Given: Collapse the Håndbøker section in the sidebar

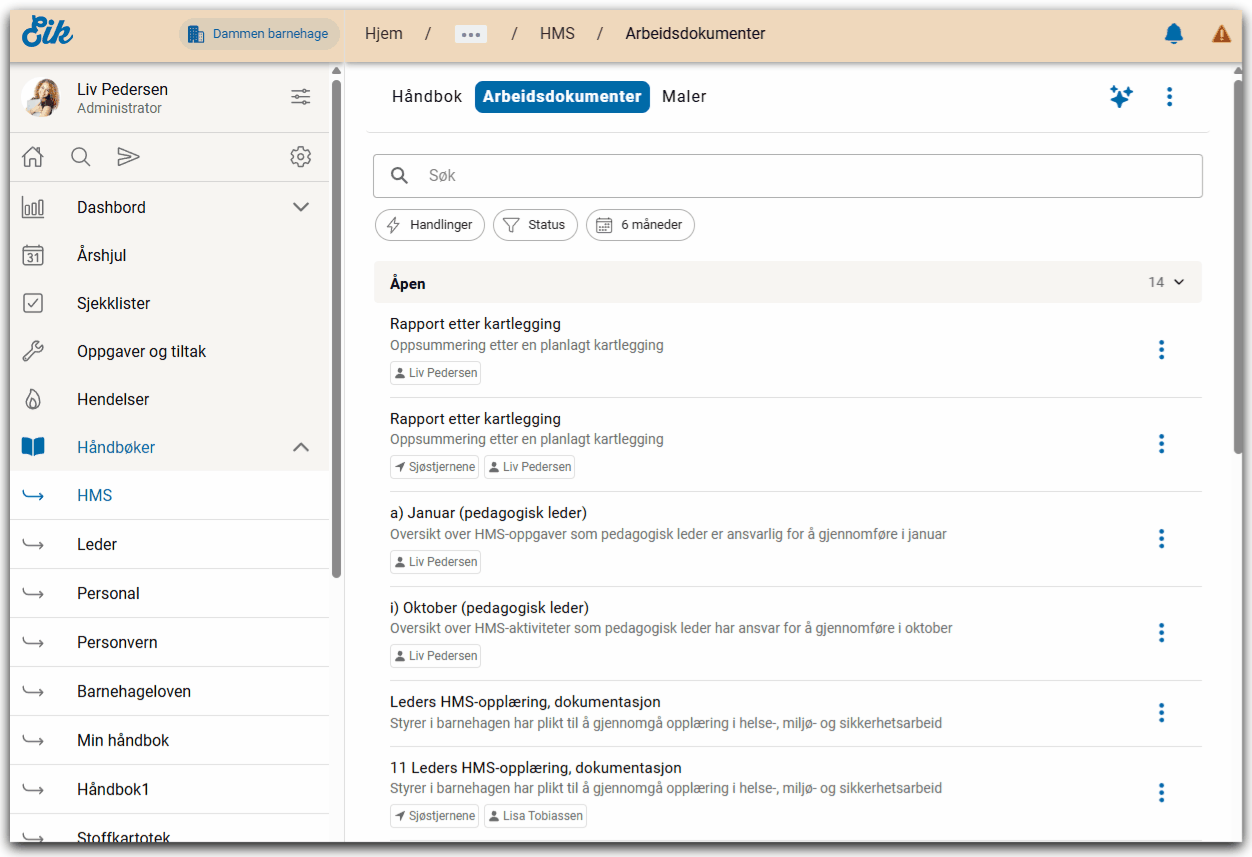Looking at the screenshot, I should pos(300,447).
